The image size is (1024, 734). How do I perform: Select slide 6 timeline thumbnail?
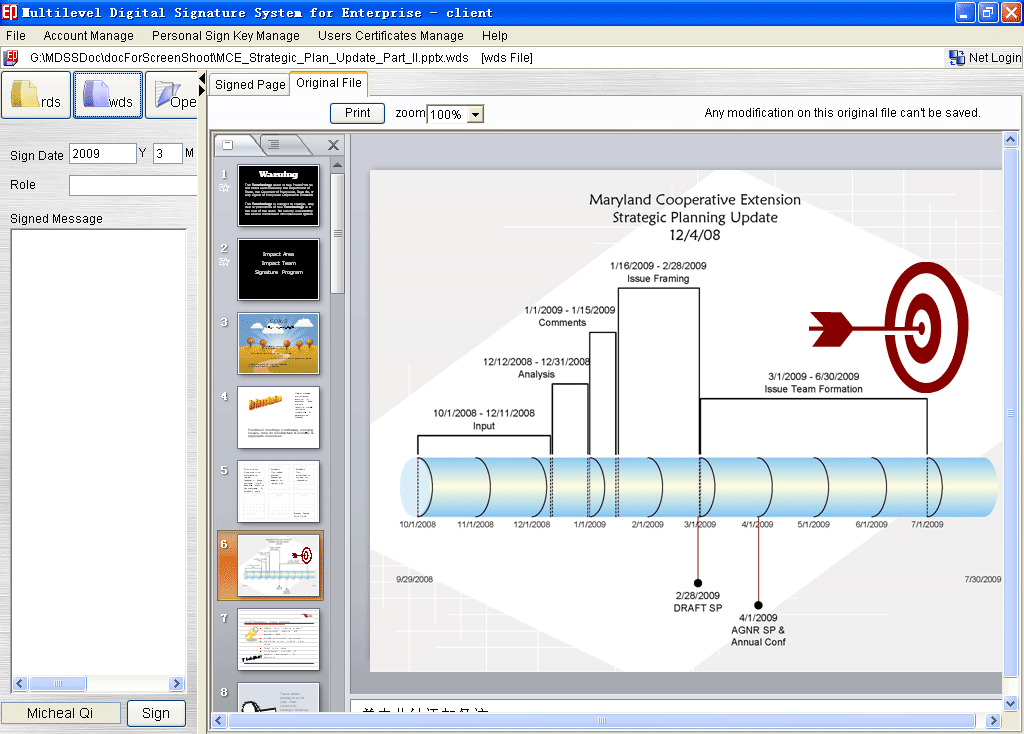278,566
